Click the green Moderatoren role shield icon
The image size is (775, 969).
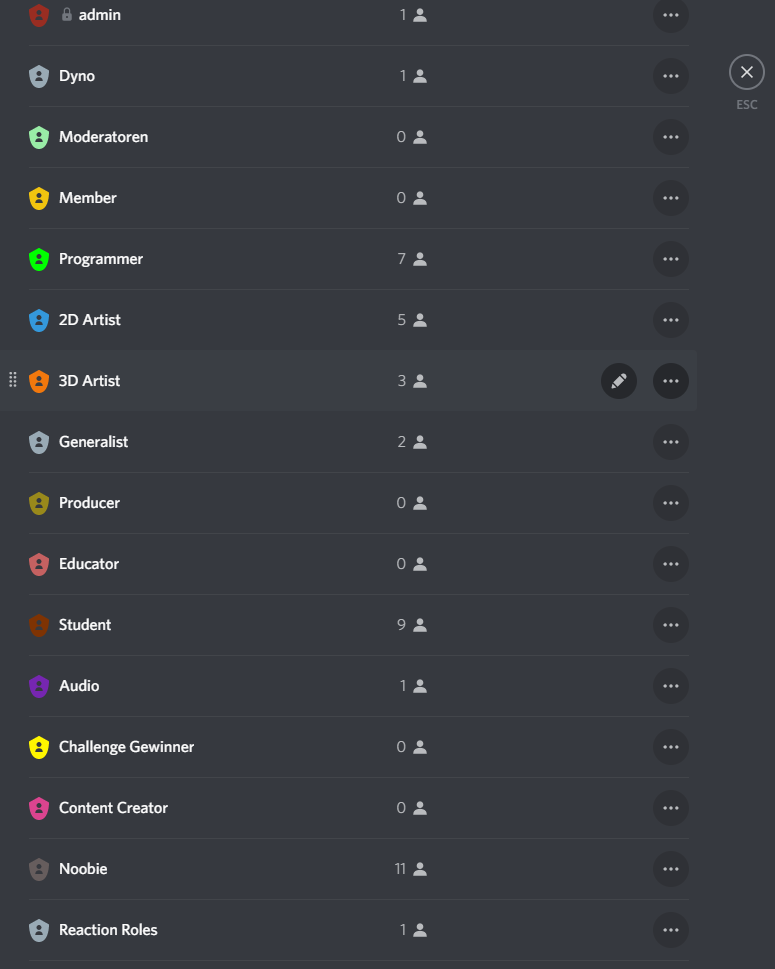pos(38,137)
